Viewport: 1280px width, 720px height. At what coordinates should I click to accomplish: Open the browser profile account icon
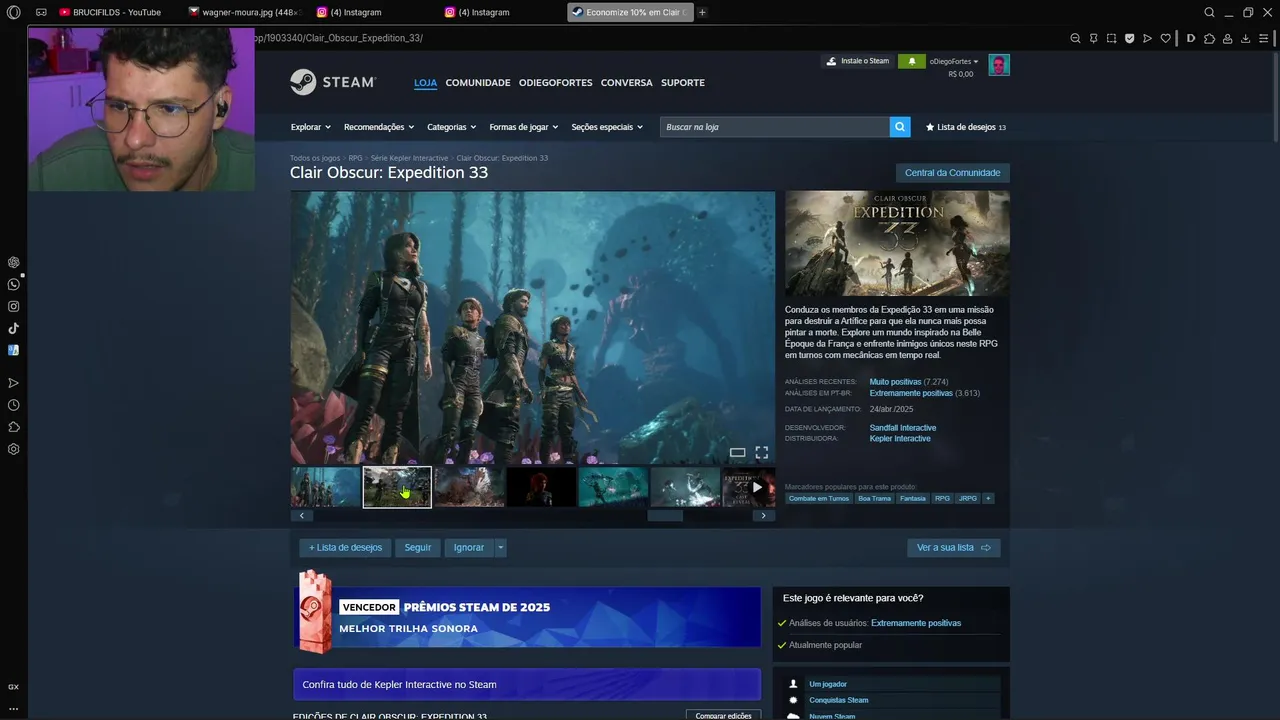(1227, 38)
